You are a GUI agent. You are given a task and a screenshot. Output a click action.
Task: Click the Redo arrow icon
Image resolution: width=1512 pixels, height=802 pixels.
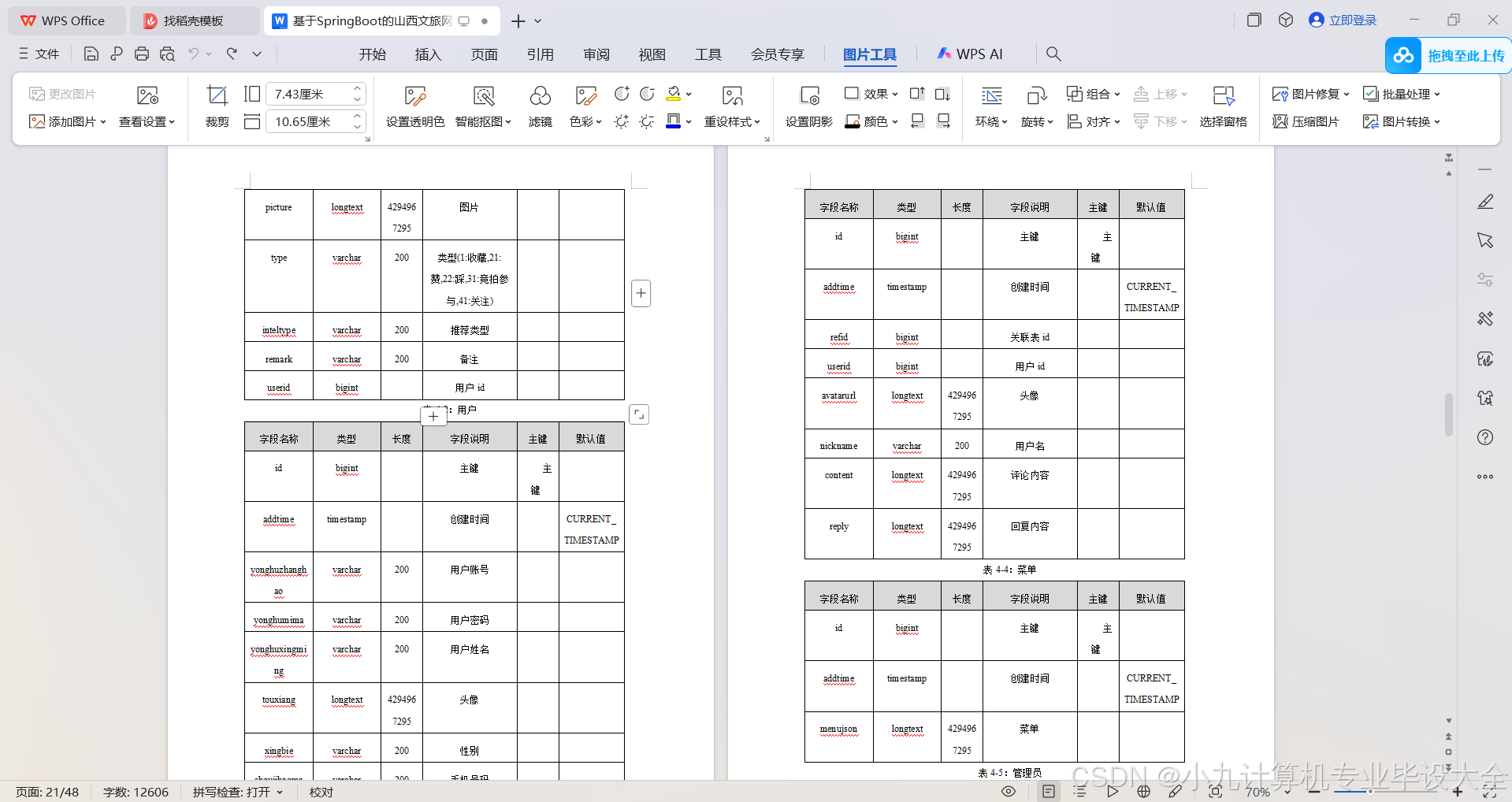click(232, 54)
